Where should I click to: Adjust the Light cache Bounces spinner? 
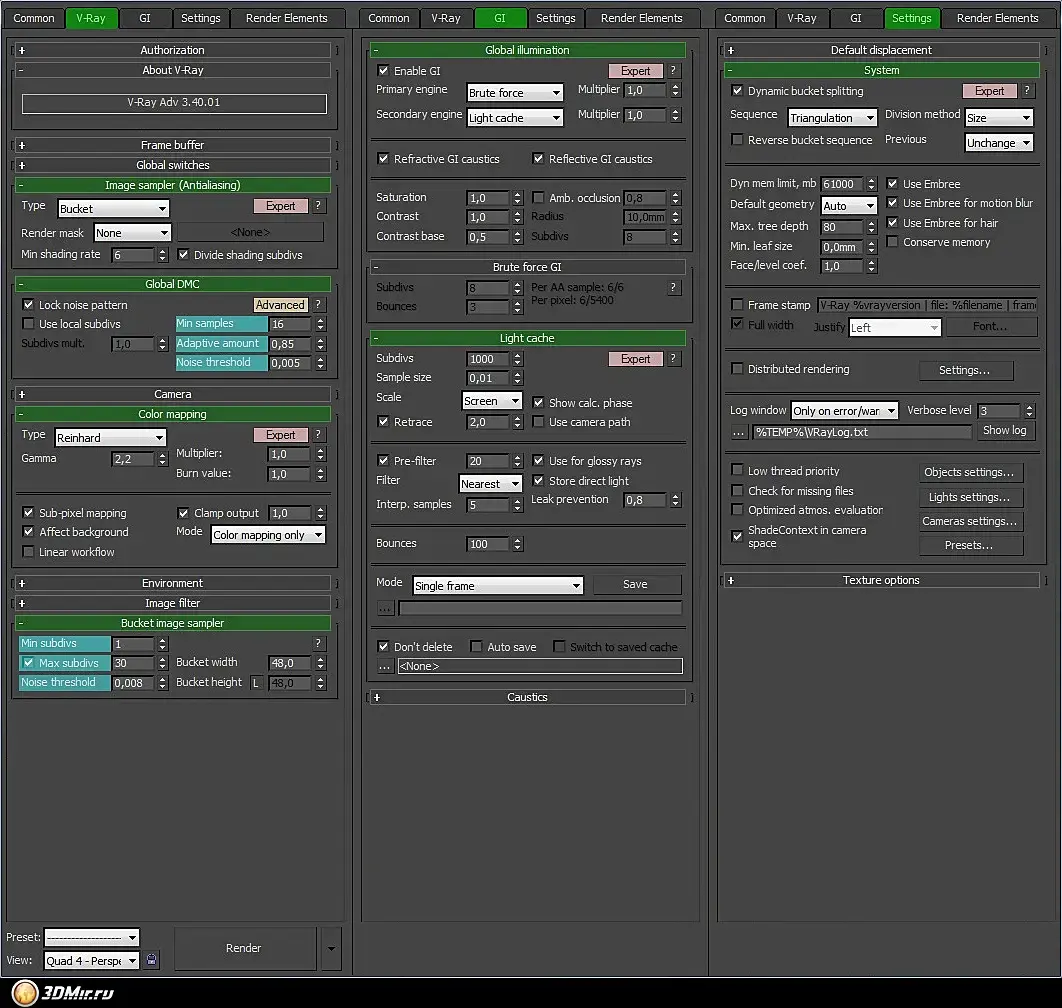tap(517, 544)
